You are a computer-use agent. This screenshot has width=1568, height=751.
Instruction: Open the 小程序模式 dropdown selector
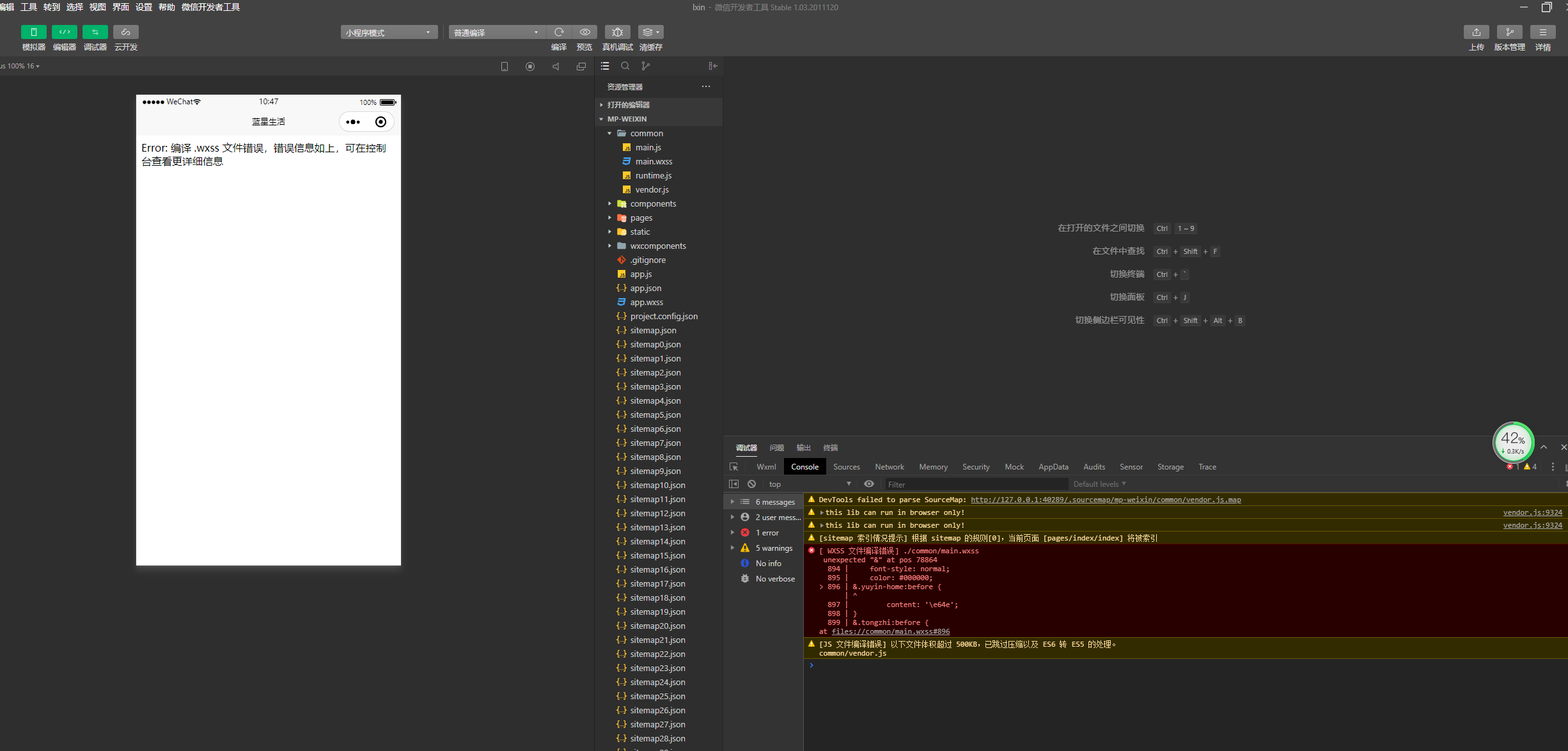tap(389, 32)
